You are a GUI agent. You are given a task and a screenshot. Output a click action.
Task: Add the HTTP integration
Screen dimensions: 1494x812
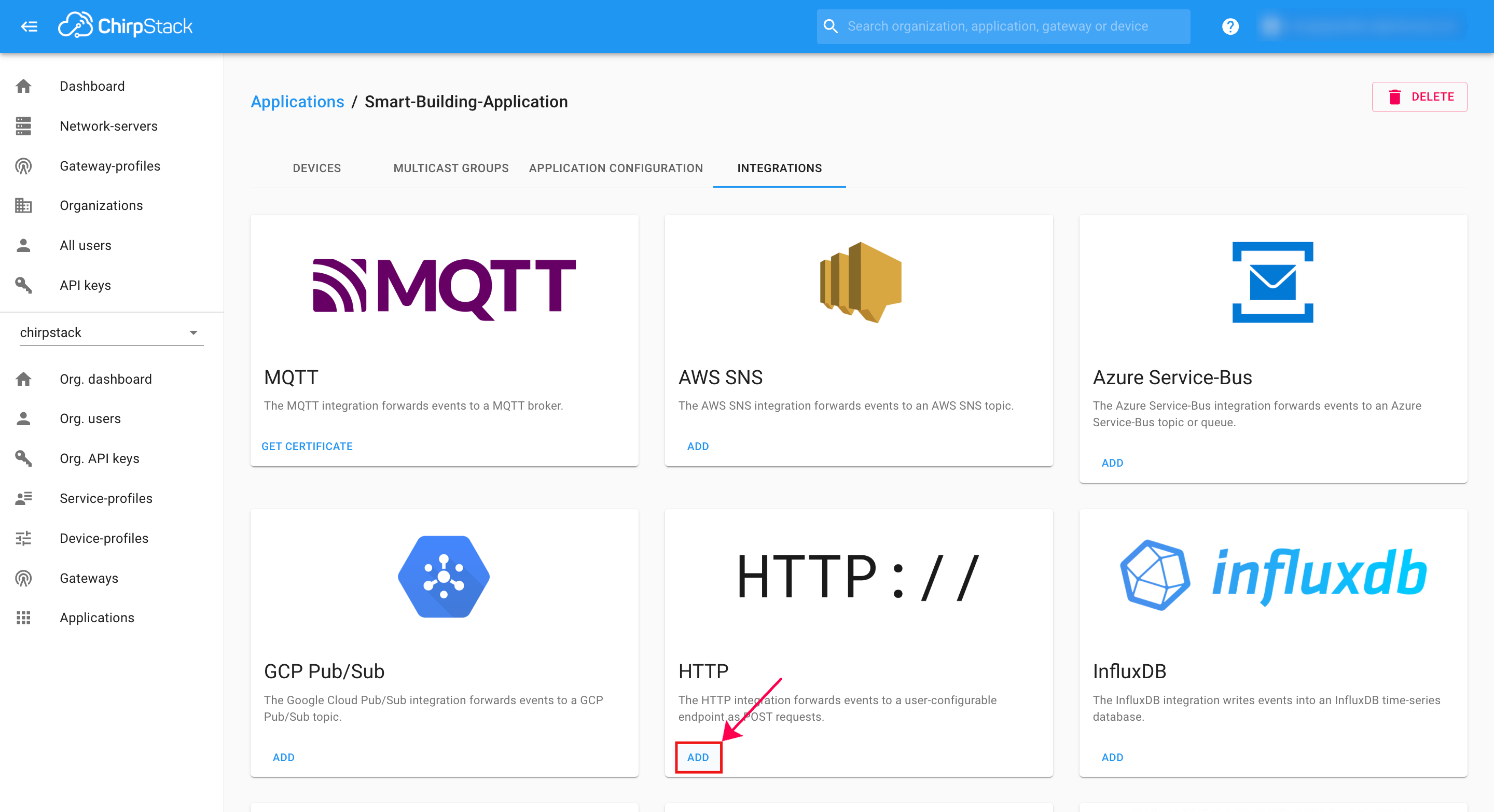[x=698, y=757]
